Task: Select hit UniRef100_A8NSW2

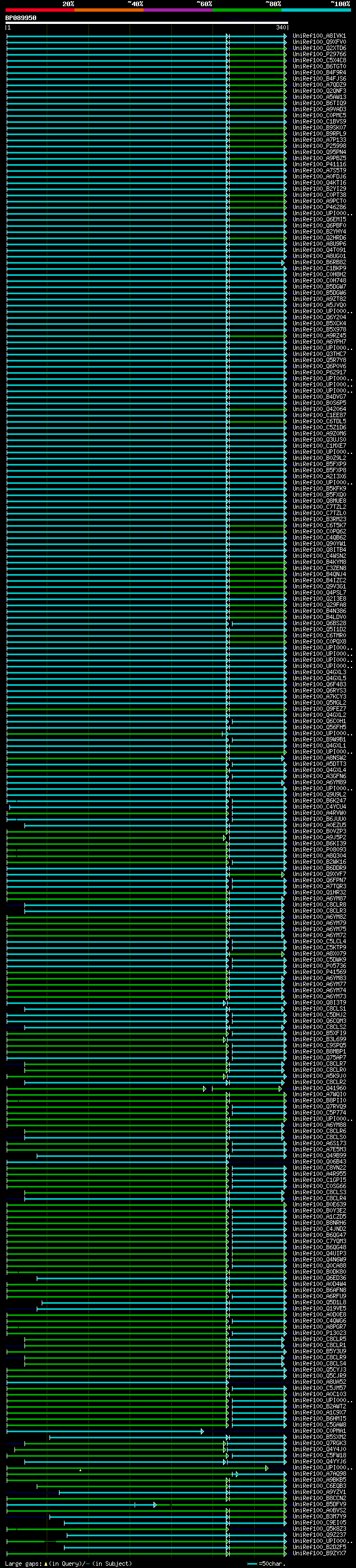Action: tap(319, 758)
